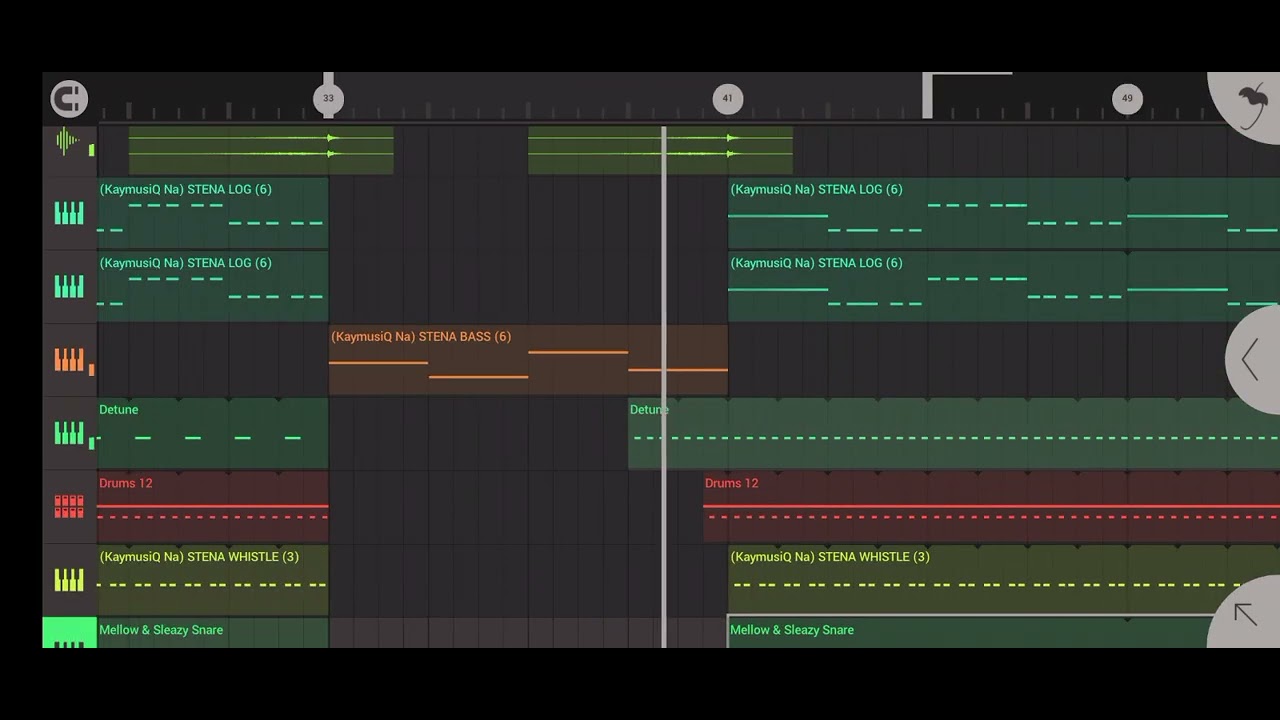Select the Mellow & Sleazy Snare clip ending at bar 33
Viewport: 1280px width, 720px height.
[x=213, y=633]
